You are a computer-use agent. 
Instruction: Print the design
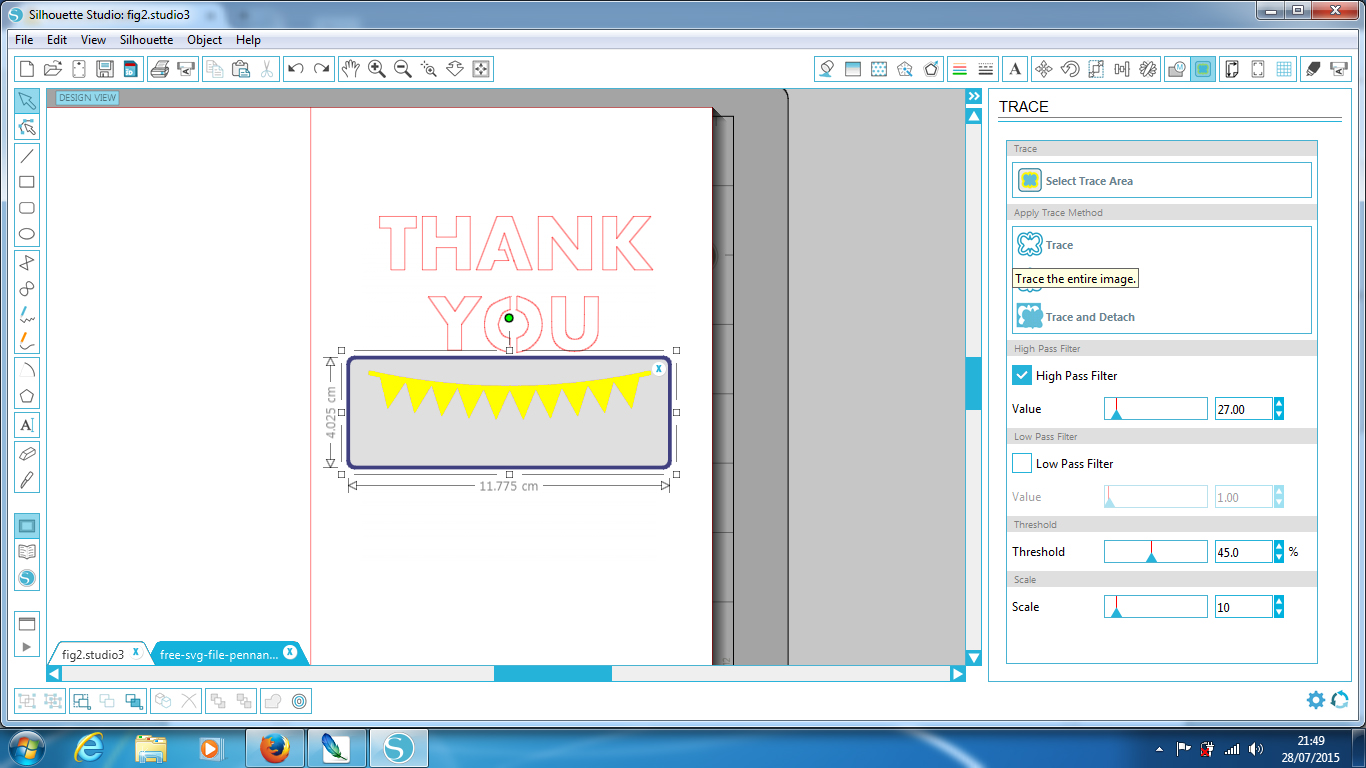pos(159,69)
